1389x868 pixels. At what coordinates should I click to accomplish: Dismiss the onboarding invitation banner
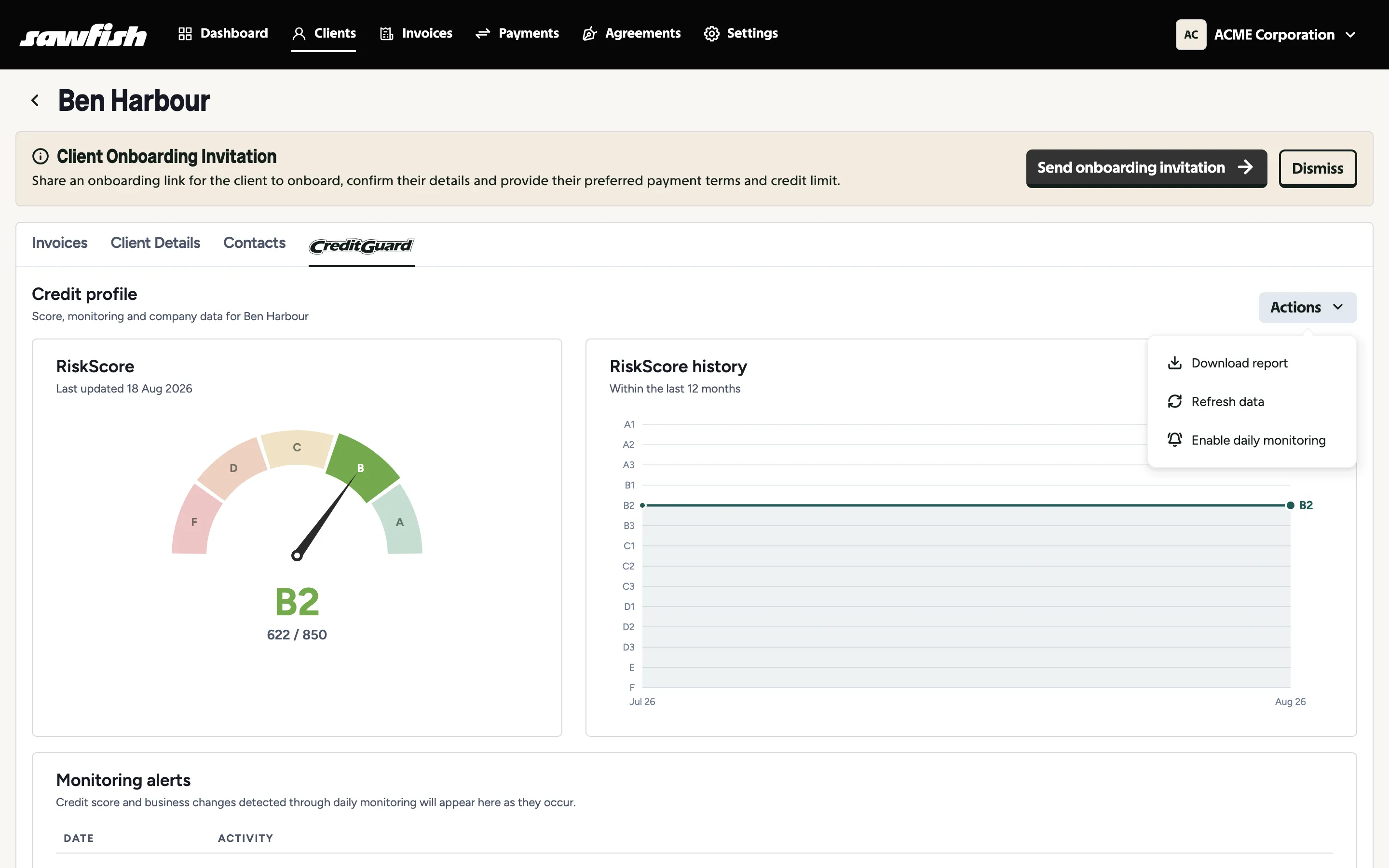[1317, 168]
